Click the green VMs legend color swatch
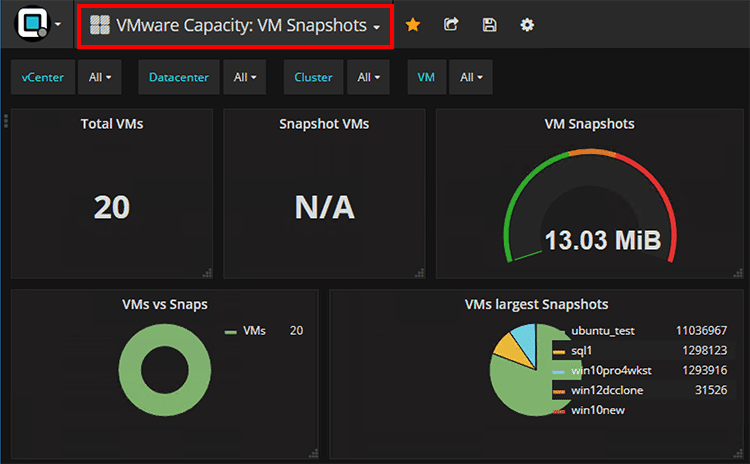The height and width of the screenshot is (464, 750). 231,332
